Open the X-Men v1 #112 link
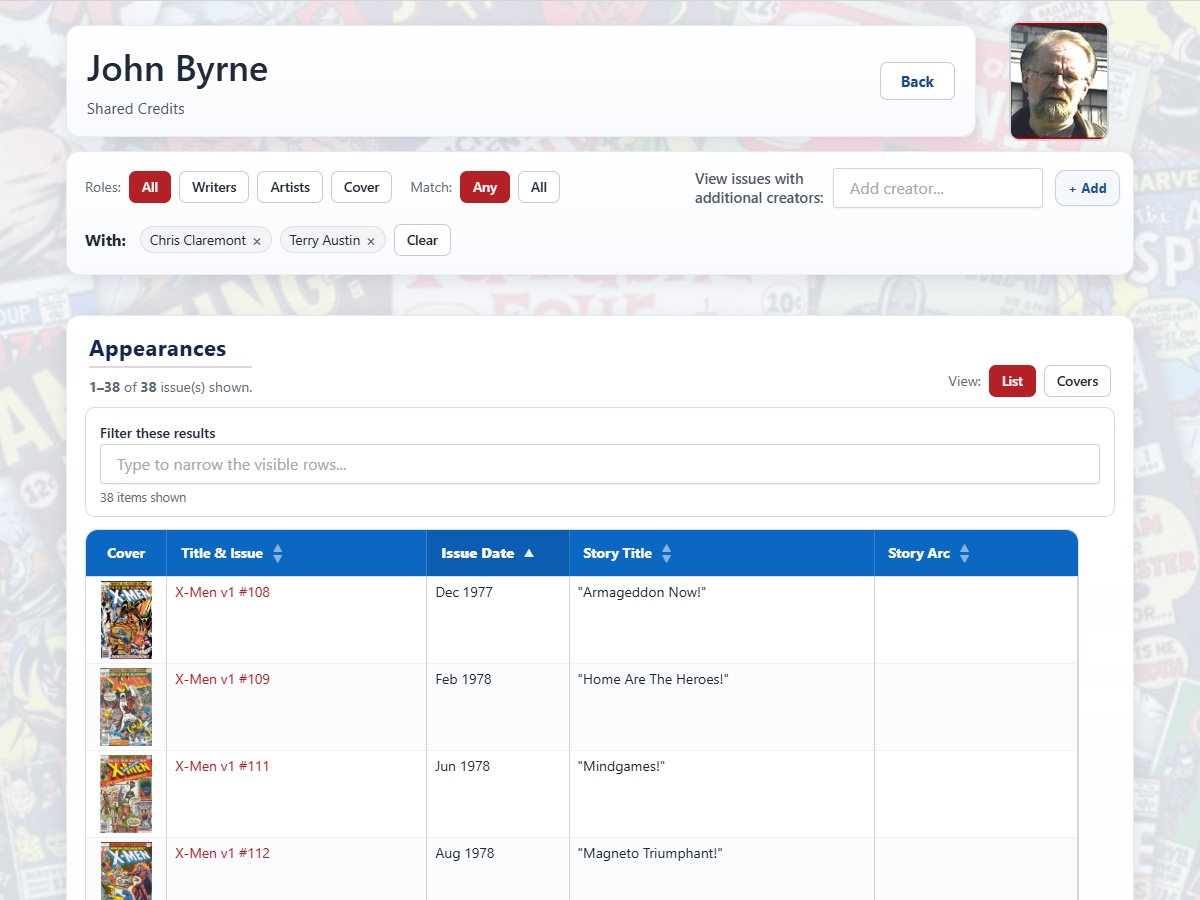Screen dimensions: 1200x900 pos(222,853)
